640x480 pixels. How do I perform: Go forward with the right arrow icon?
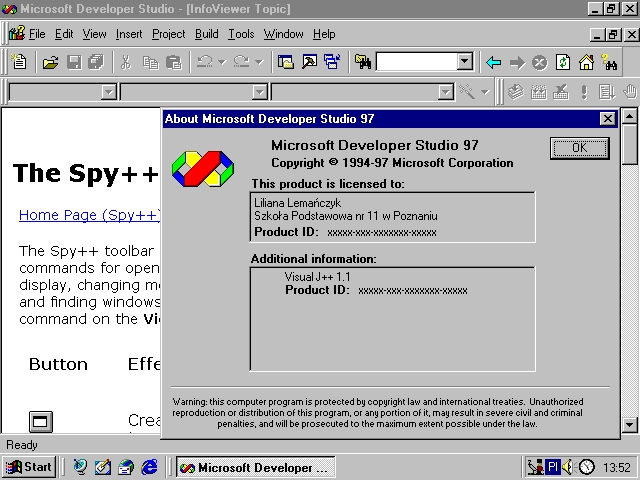tap(517, 63)
